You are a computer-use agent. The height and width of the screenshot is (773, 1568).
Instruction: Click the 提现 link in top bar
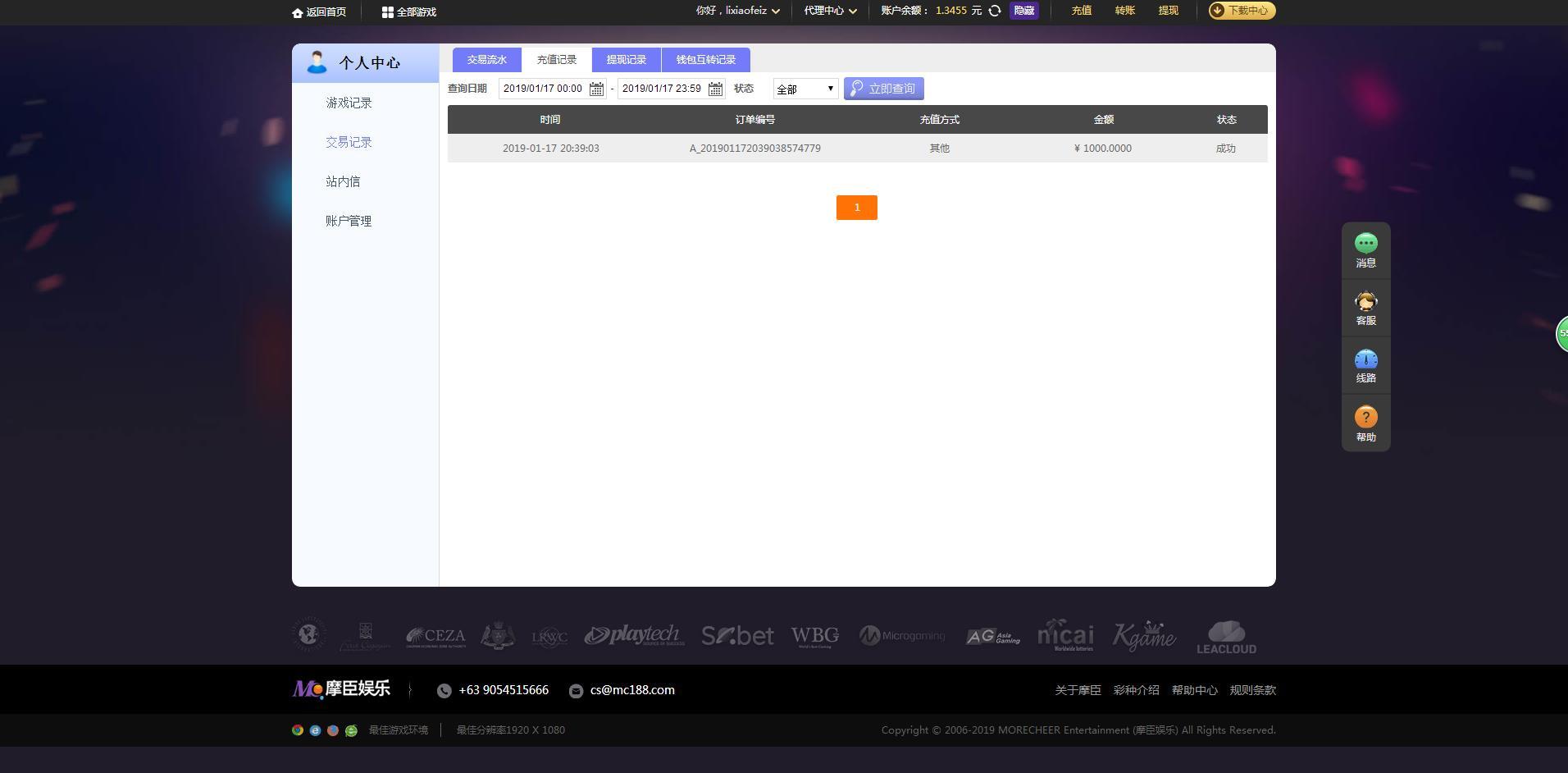point(1169,11)
